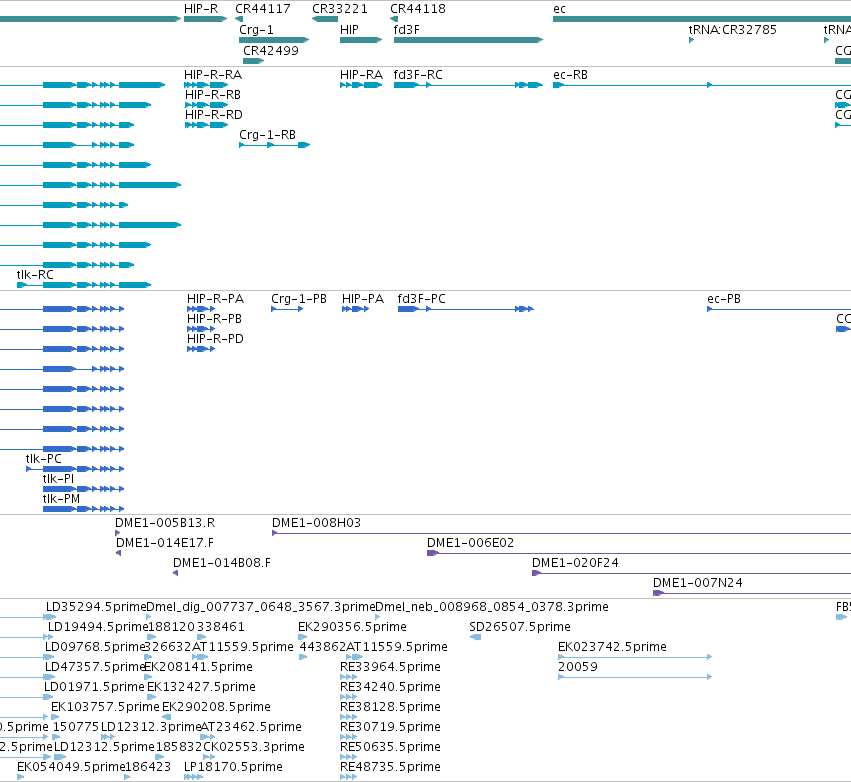
Task: Click the HIP gene label
Action: (349, 29)
